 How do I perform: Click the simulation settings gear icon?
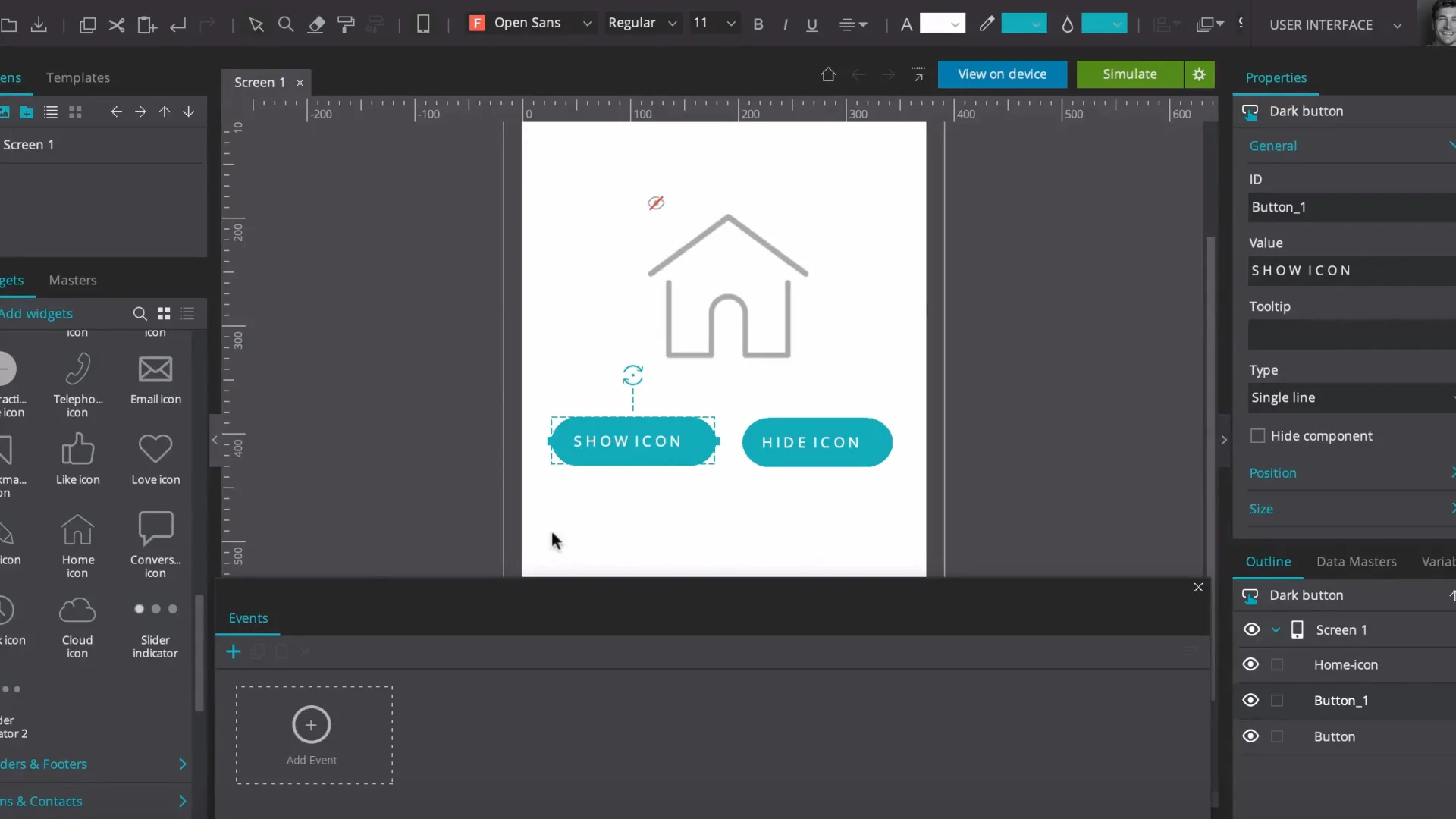pyautogui.click(x=1199, y=74)
